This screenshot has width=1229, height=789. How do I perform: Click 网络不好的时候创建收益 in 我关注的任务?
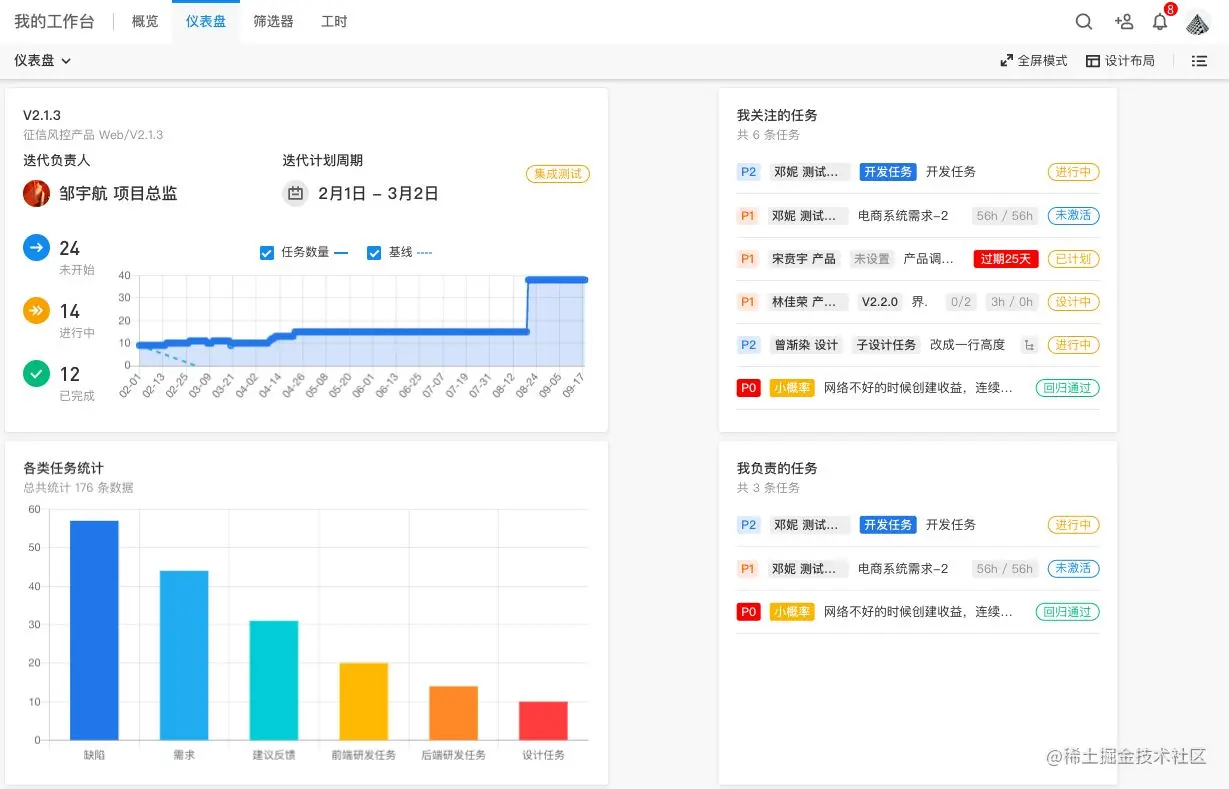[918, 388]
